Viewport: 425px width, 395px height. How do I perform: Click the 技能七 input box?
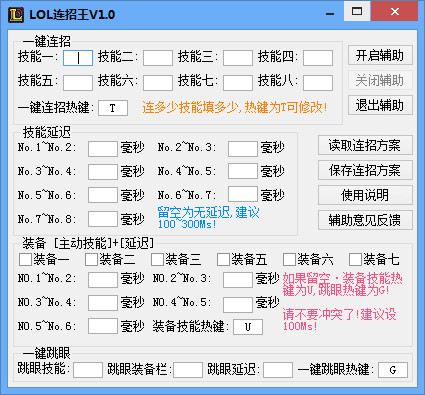(x=238, y=83)
